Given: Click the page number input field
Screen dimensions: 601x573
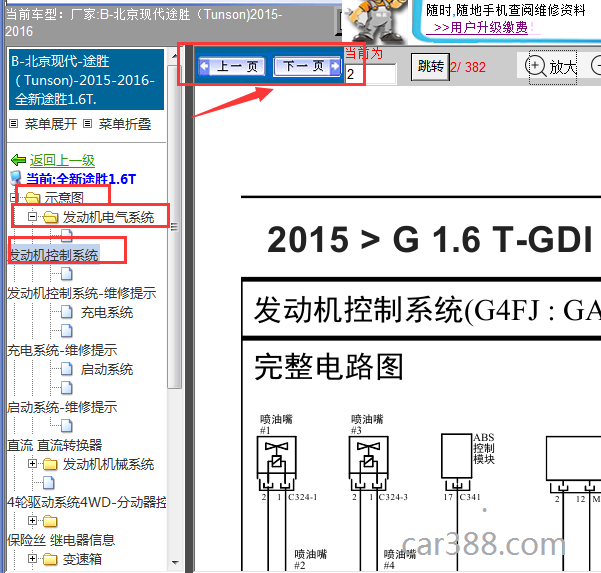Looking at the screenshot, I should click(x=371, y=74).
